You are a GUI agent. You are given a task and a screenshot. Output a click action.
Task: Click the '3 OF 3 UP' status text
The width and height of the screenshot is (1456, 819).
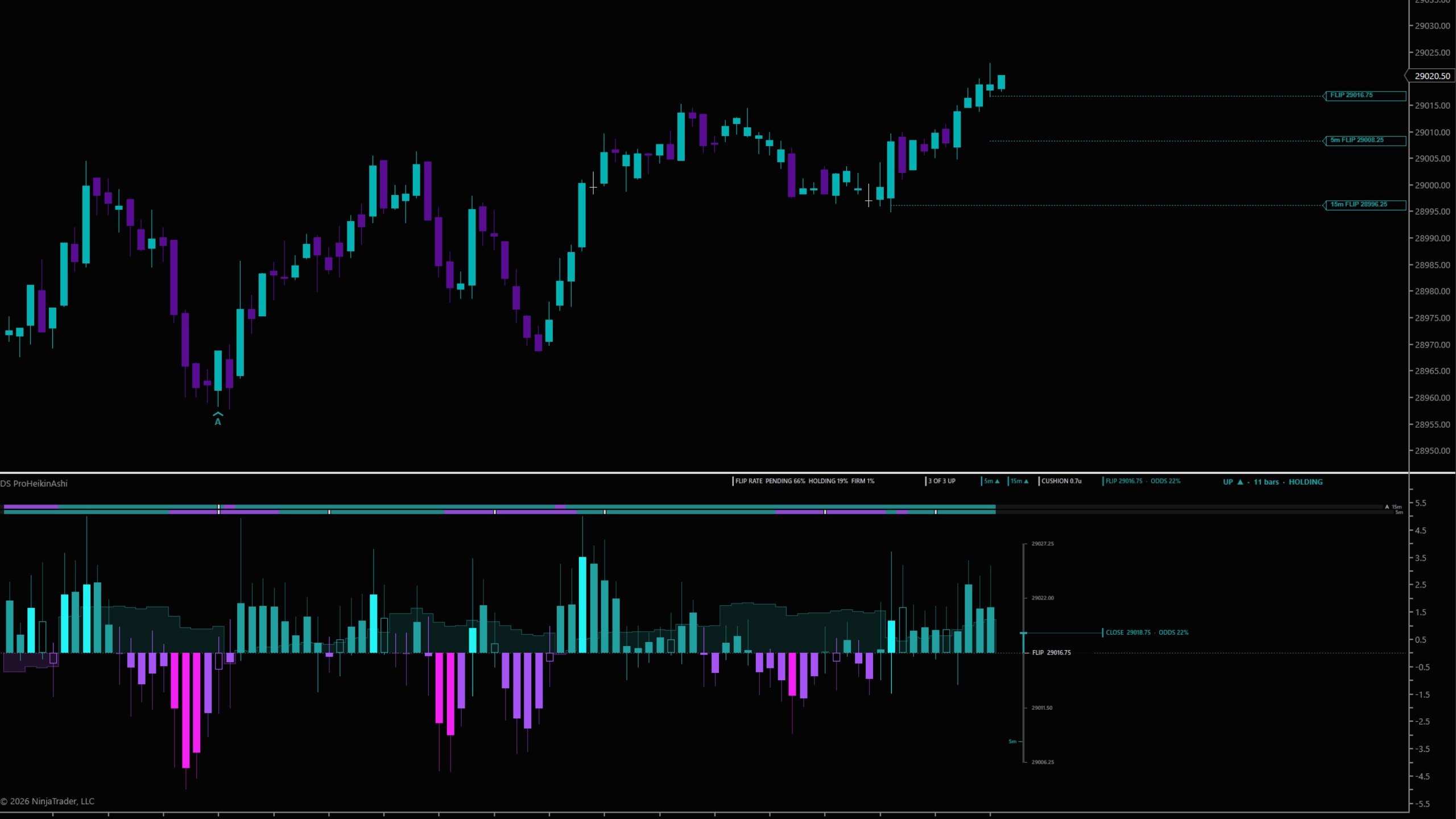(942, 481)
